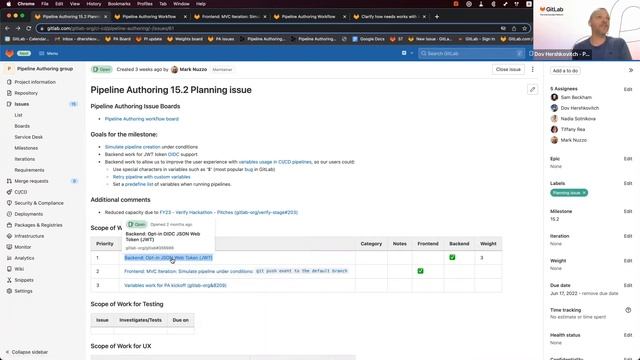Click the GitLab logo in header
Screen dimensions: 640x360
pyautogui.click(x=9, y=53)
